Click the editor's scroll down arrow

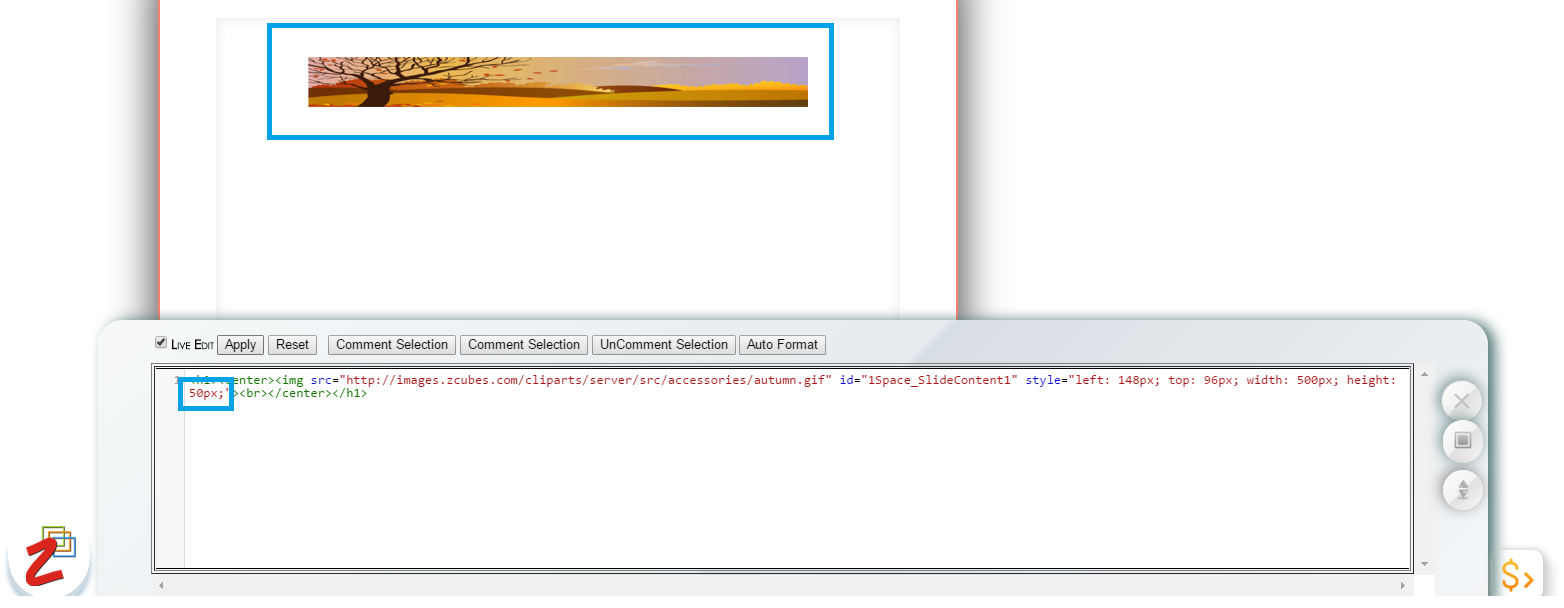[x=1424, y=564]
